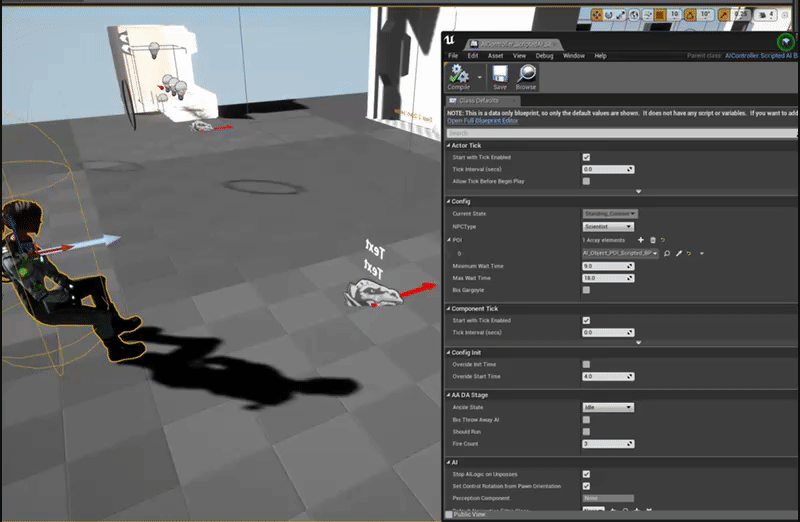Screen dimensions: 800x522
Task: Disable Start with Tick Enabled under Actor Tick
Action: coord(586,157)
